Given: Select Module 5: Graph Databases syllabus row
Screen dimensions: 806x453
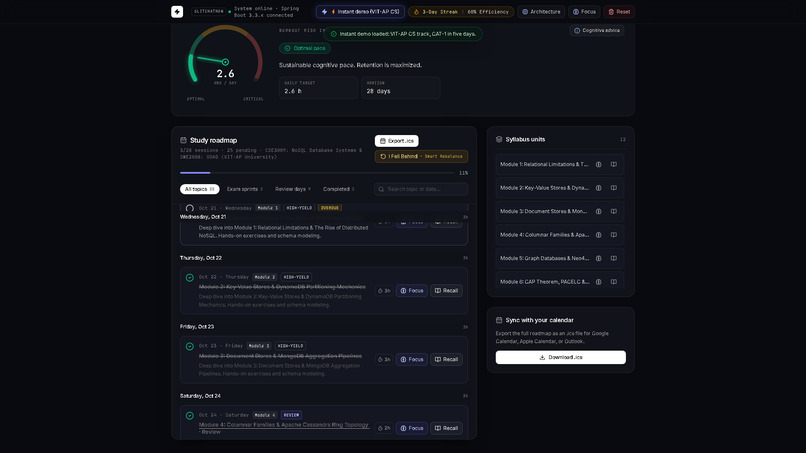Looking at the screenshot, I should click(560, 259).
